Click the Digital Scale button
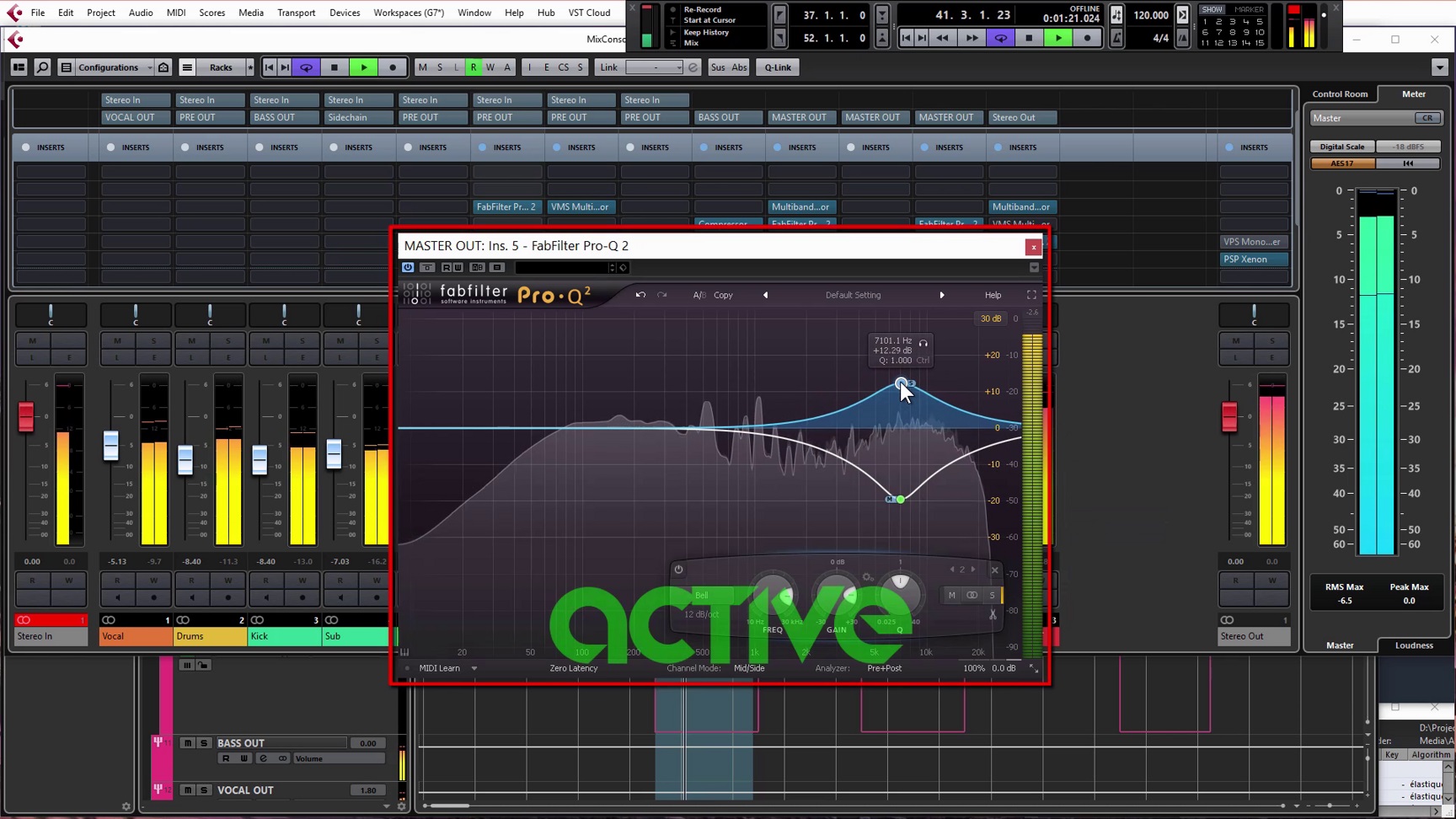Image resolution: width=1456 pixels, height=819 pixels. tap(1342, 147)
